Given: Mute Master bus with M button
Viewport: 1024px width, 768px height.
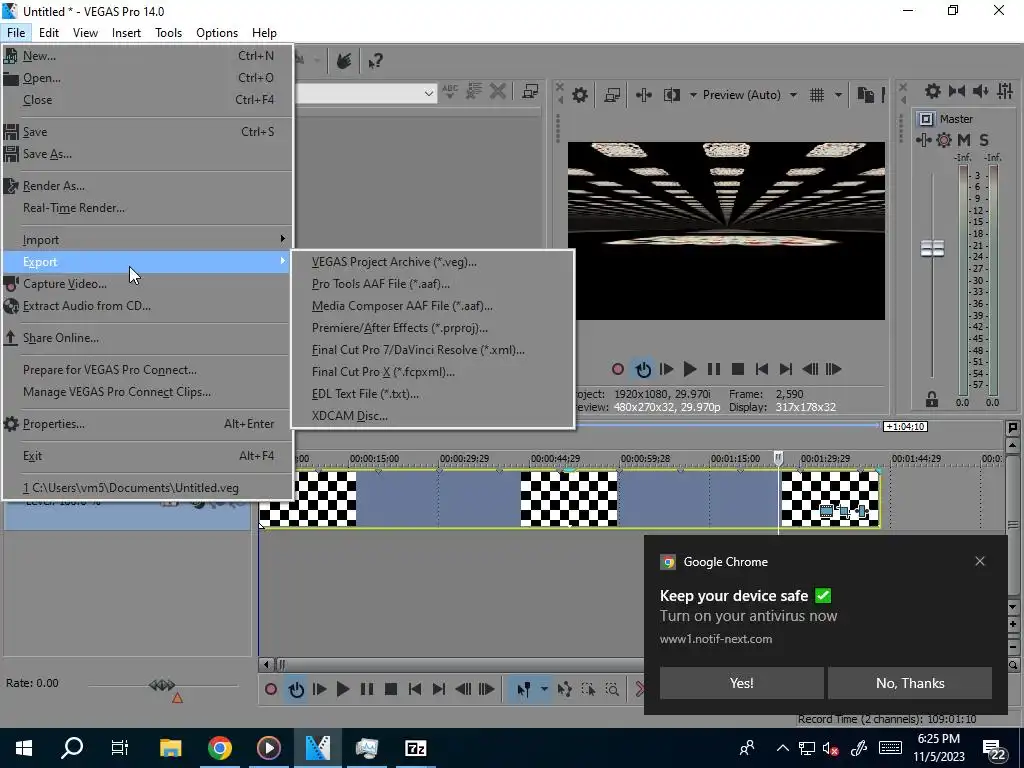Looking at the screenshot, I should coord(964,140).
